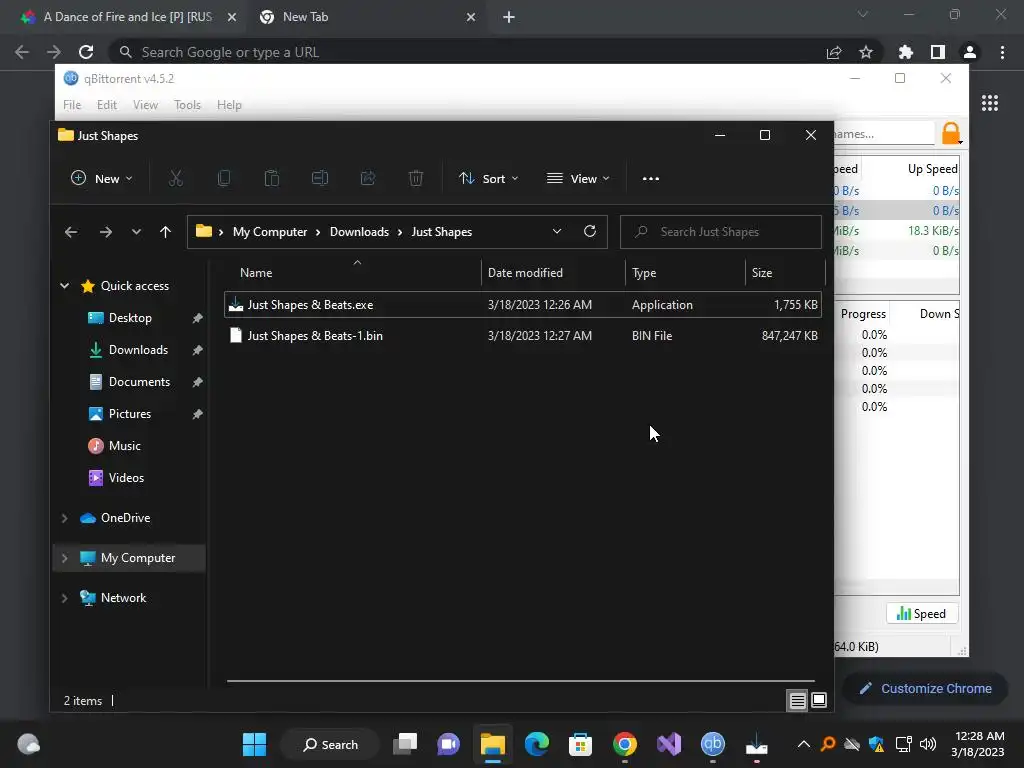The image size is (1024, 768).
Task: Open qBittorrent Tools menu
Action: pos(187,105)
